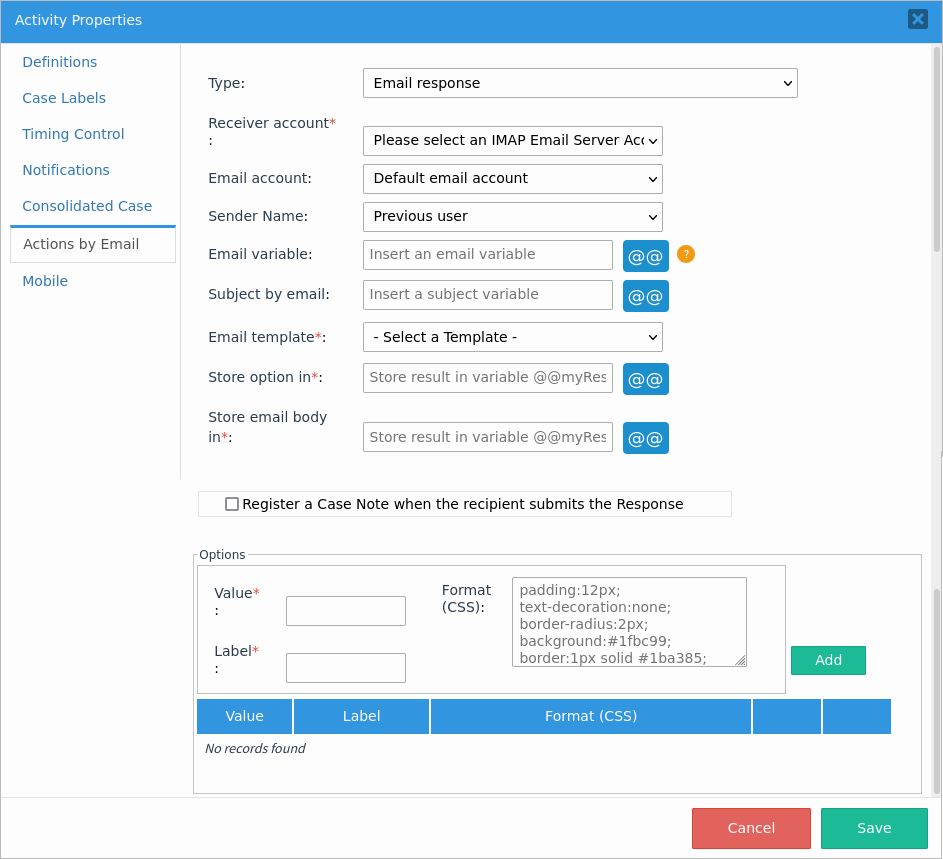This screenshot has width=943, height=859.
Task: Open variable picker for Store email body
Action: tap(645, 438)
